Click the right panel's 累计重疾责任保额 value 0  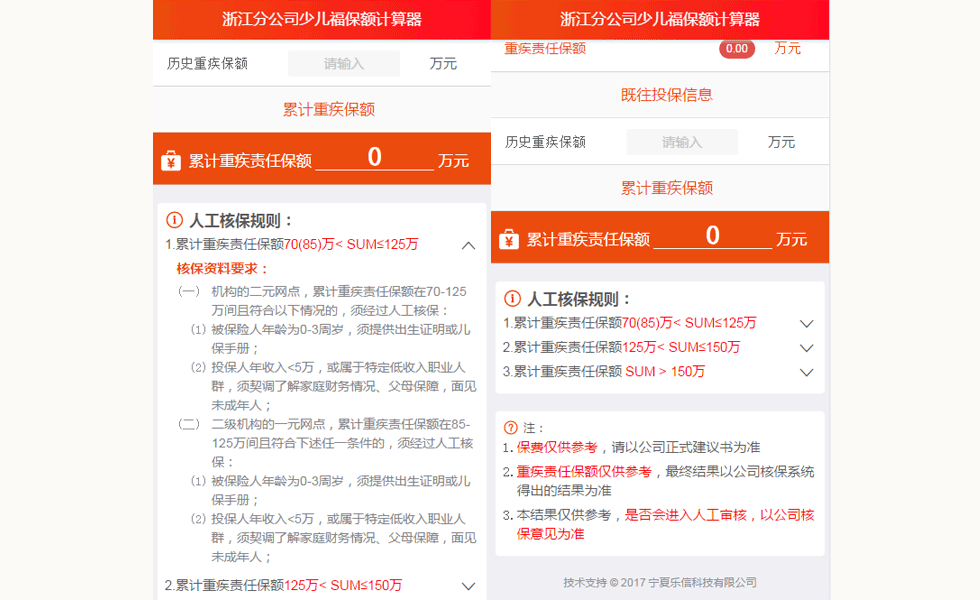[x=712, y=236]
